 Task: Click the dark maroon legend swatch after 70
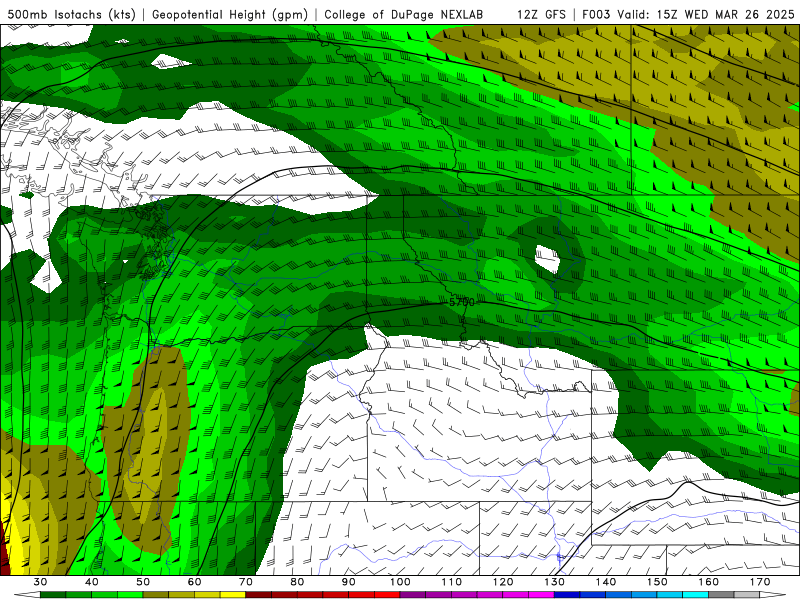click(x=259, y=595)
